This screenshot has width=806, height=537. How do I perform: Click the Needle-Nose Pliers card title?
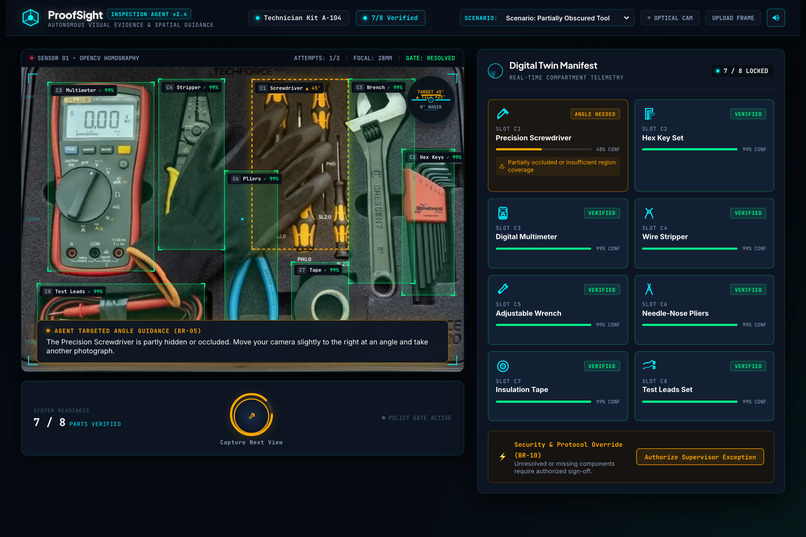[675, 313]
